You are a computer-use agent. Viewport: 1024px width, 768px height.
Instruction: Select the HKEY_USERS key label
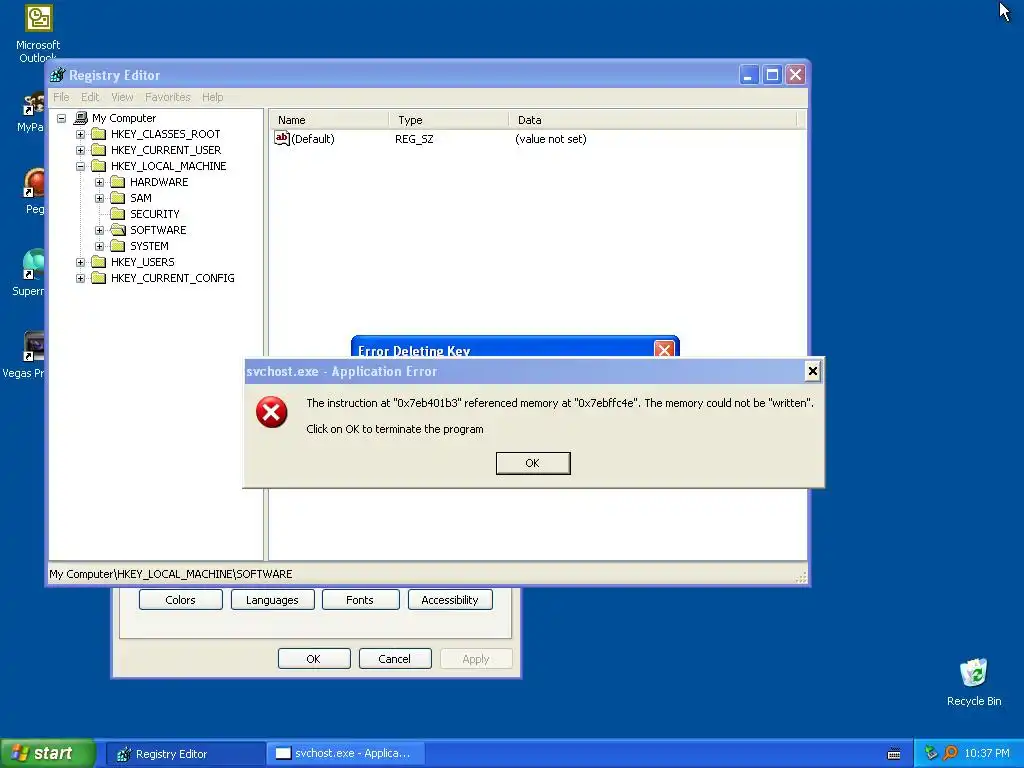tap(142, 262)
